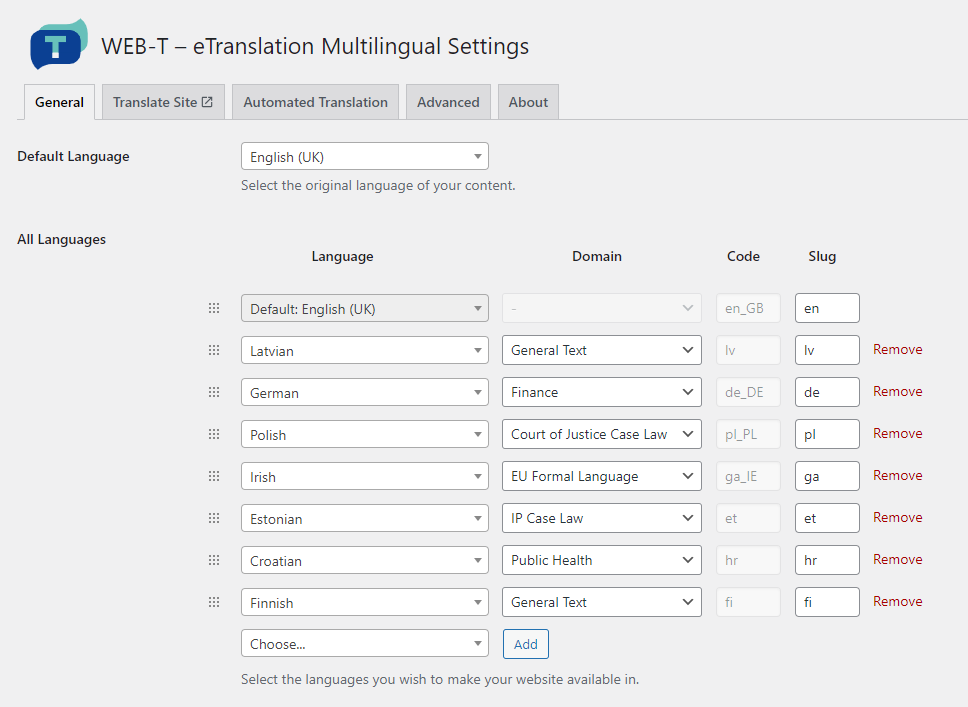
Task: Grab the drag handle for the Latvian row
Action: pyautogui.click(x=214, y=350)
